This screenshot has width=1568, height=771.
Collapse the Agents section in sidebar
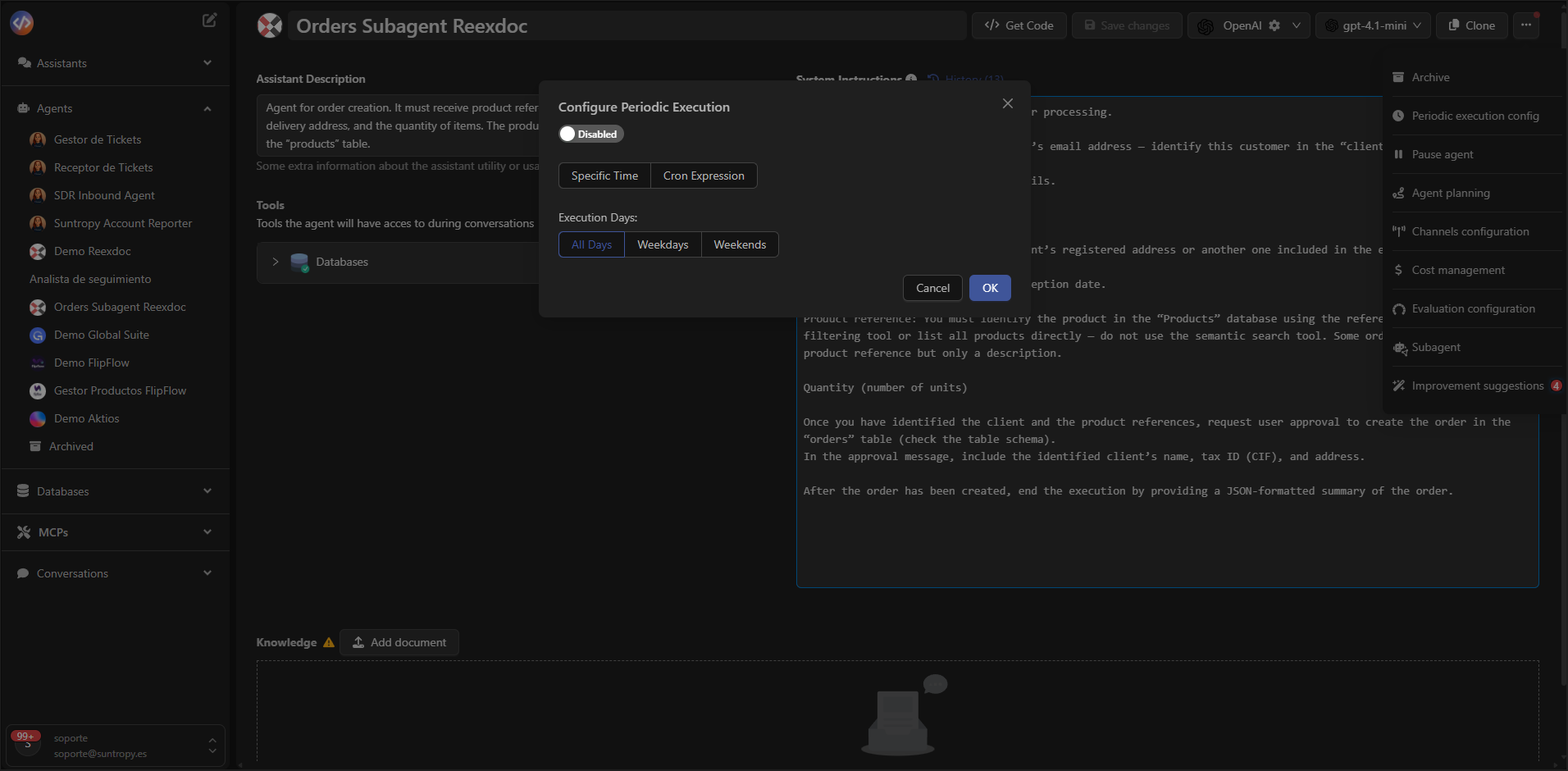click(207, 107)
